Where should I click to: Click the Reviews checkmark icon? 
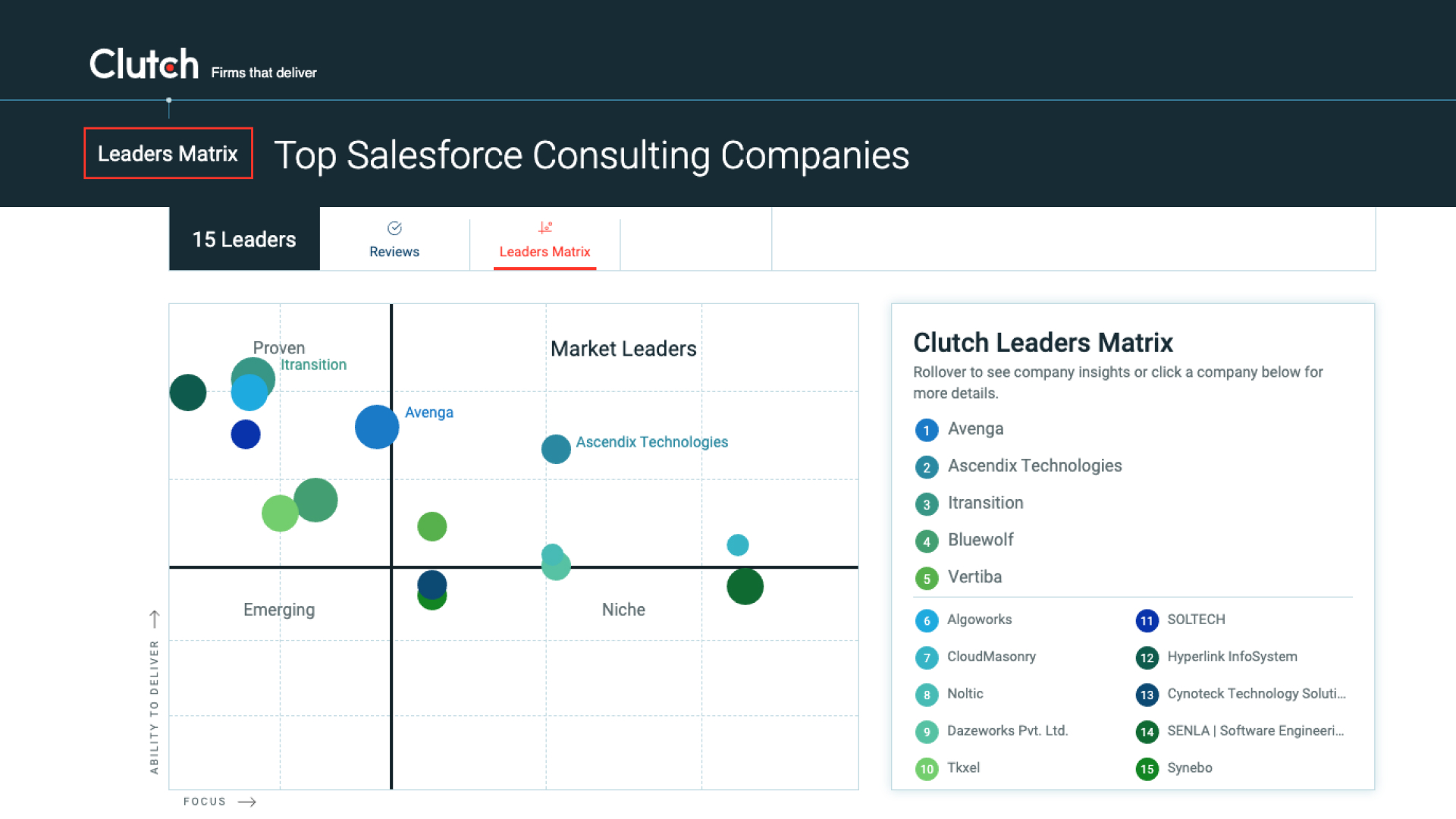tap(394, 228)
